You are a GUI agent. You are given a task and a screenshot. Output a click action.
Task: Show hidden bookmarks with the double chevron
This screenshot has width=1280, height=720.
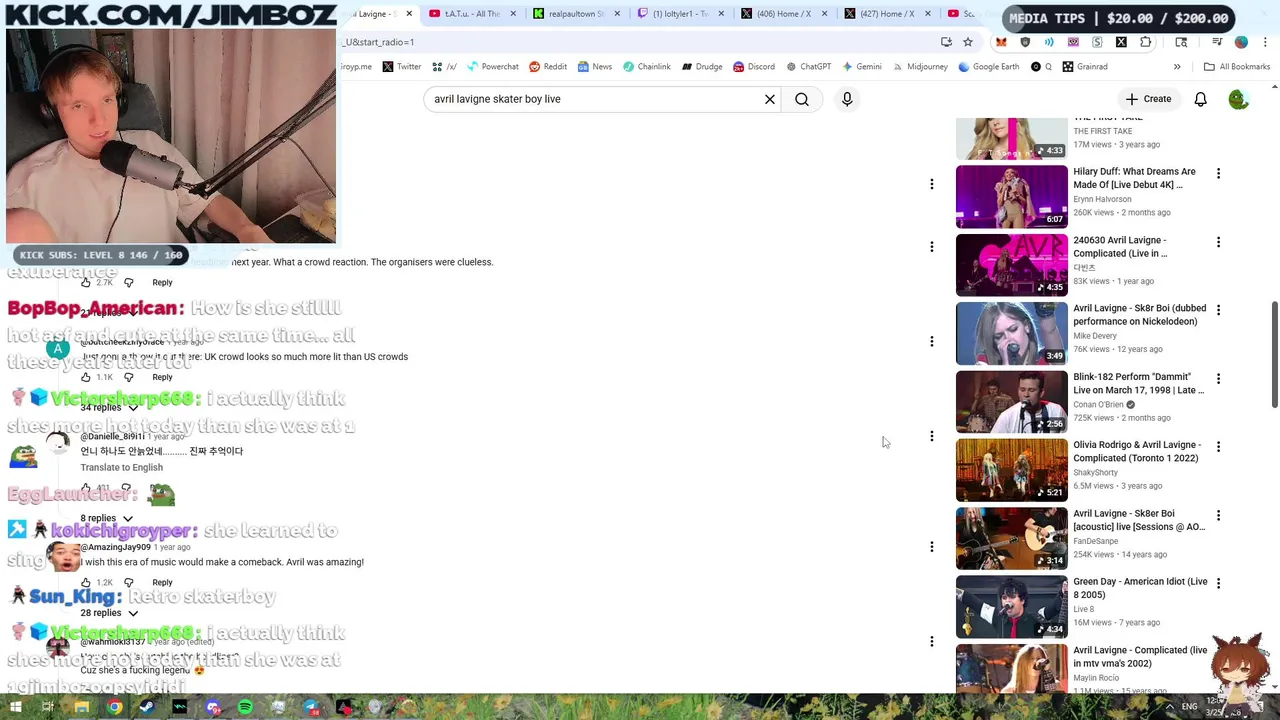coord(1177,67)
